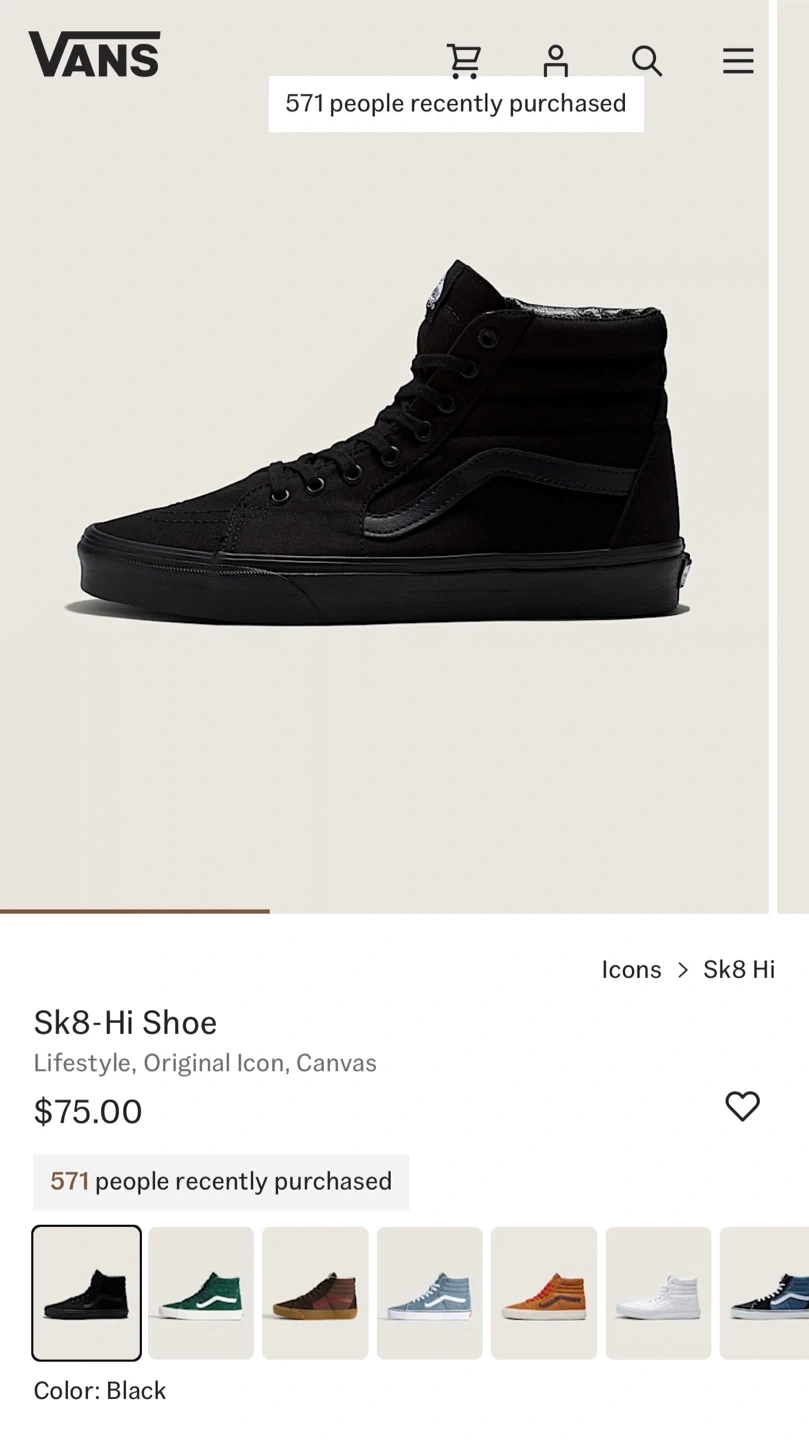Click the Sk8-Hi Shoe product title
Image resolution: width=809 pixels, height=1440 pixels.
click(x=125, y=1022)
